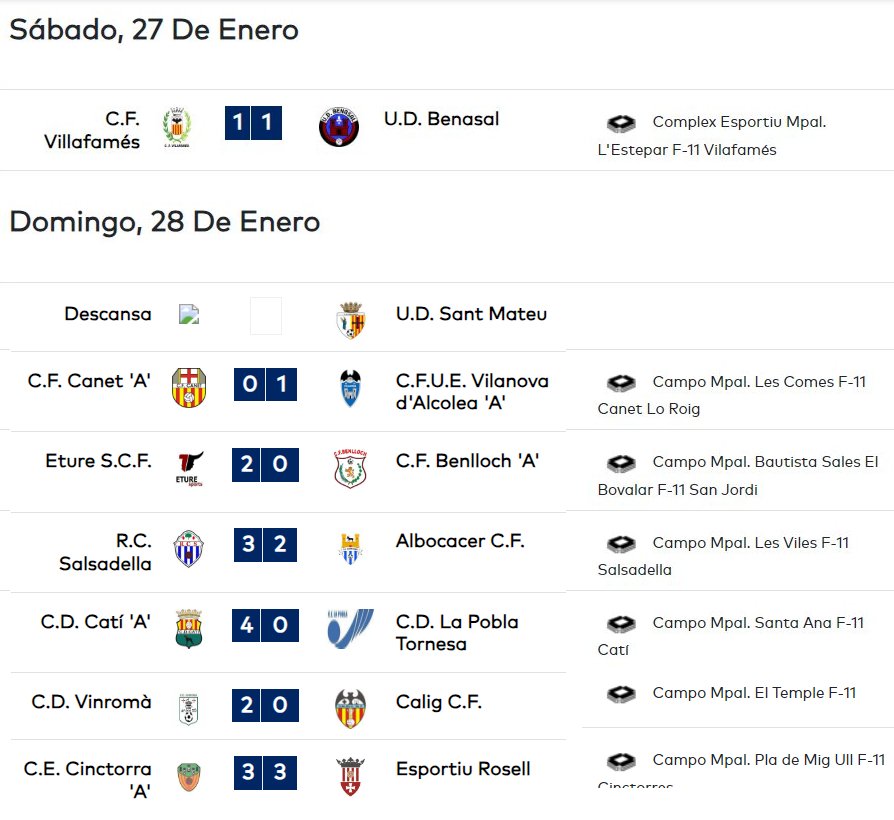Viewport: 894px width, 820px height.
Task: Click the C.F. Villafamés team crest
Action: tap(177, 127)
